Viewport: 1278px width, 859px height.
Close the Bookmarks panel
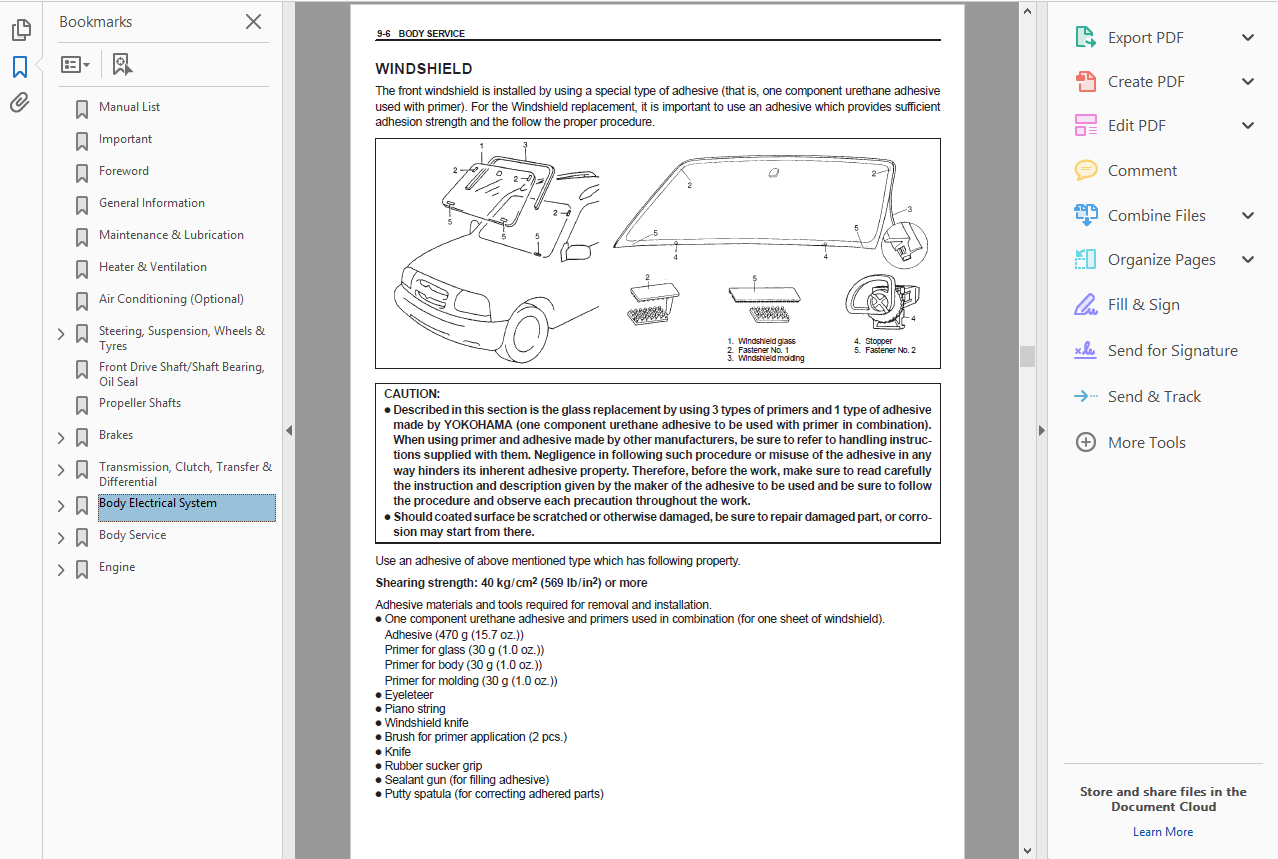tap(253, 21)
